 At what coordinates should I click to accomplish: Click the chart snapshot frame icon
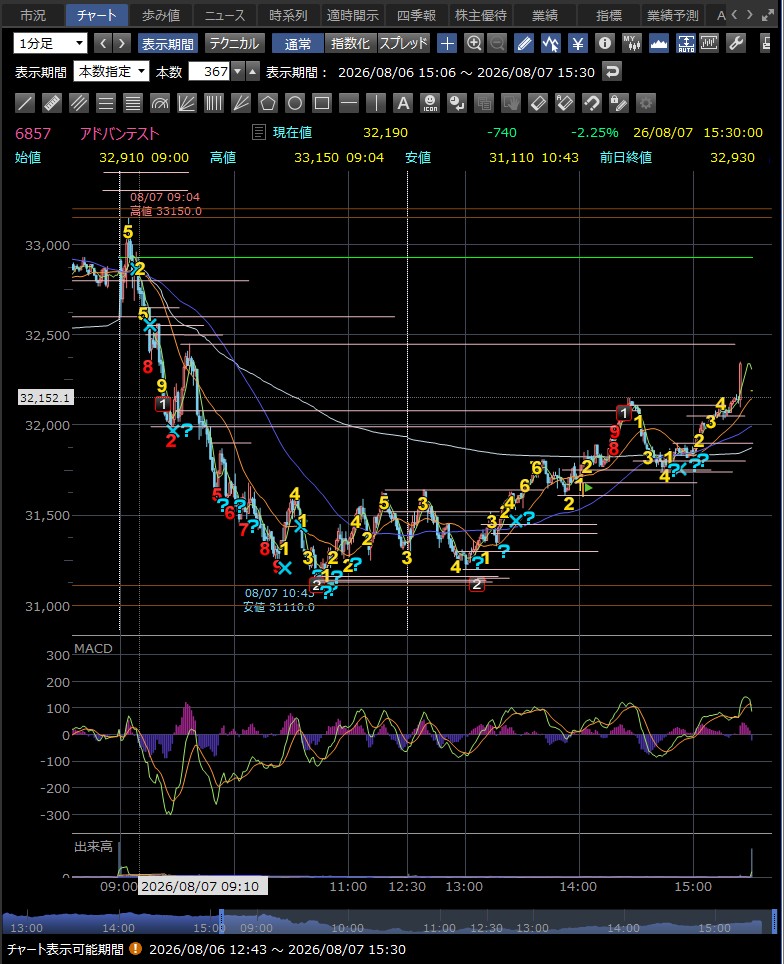point(709,44)
